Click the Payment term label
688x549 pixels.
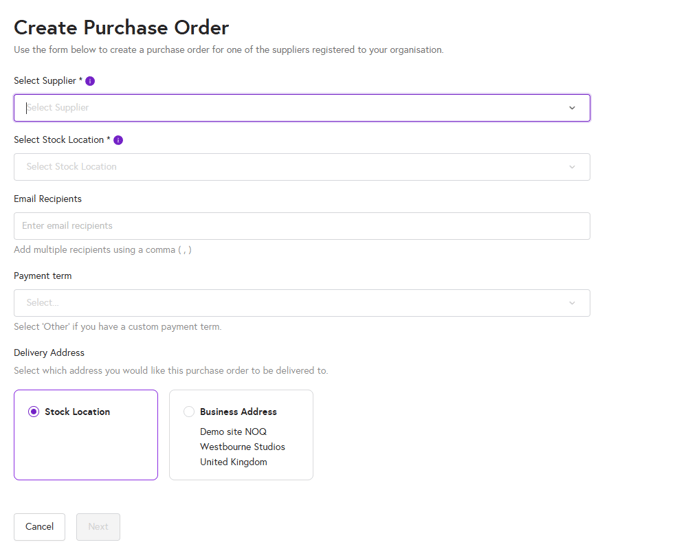43,276
